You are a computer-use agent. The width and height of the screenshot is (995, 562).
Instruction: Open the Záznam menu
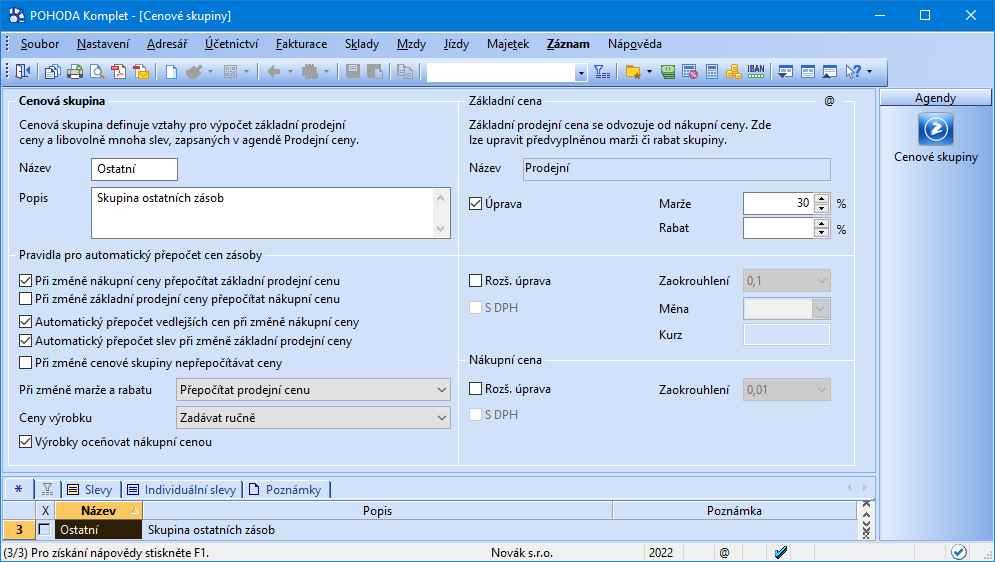[x=568, y=44]
